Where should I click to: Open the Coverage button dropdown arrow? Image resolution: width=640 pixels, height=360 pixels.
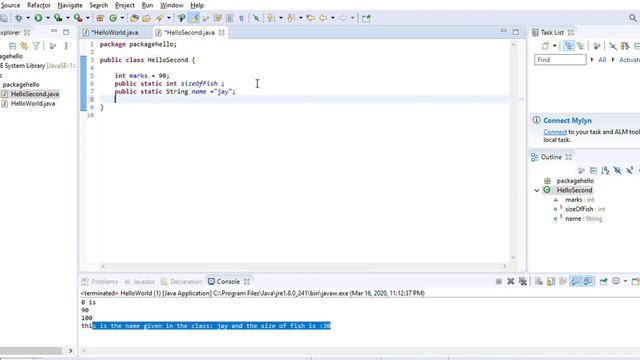[x=67, y=18]
